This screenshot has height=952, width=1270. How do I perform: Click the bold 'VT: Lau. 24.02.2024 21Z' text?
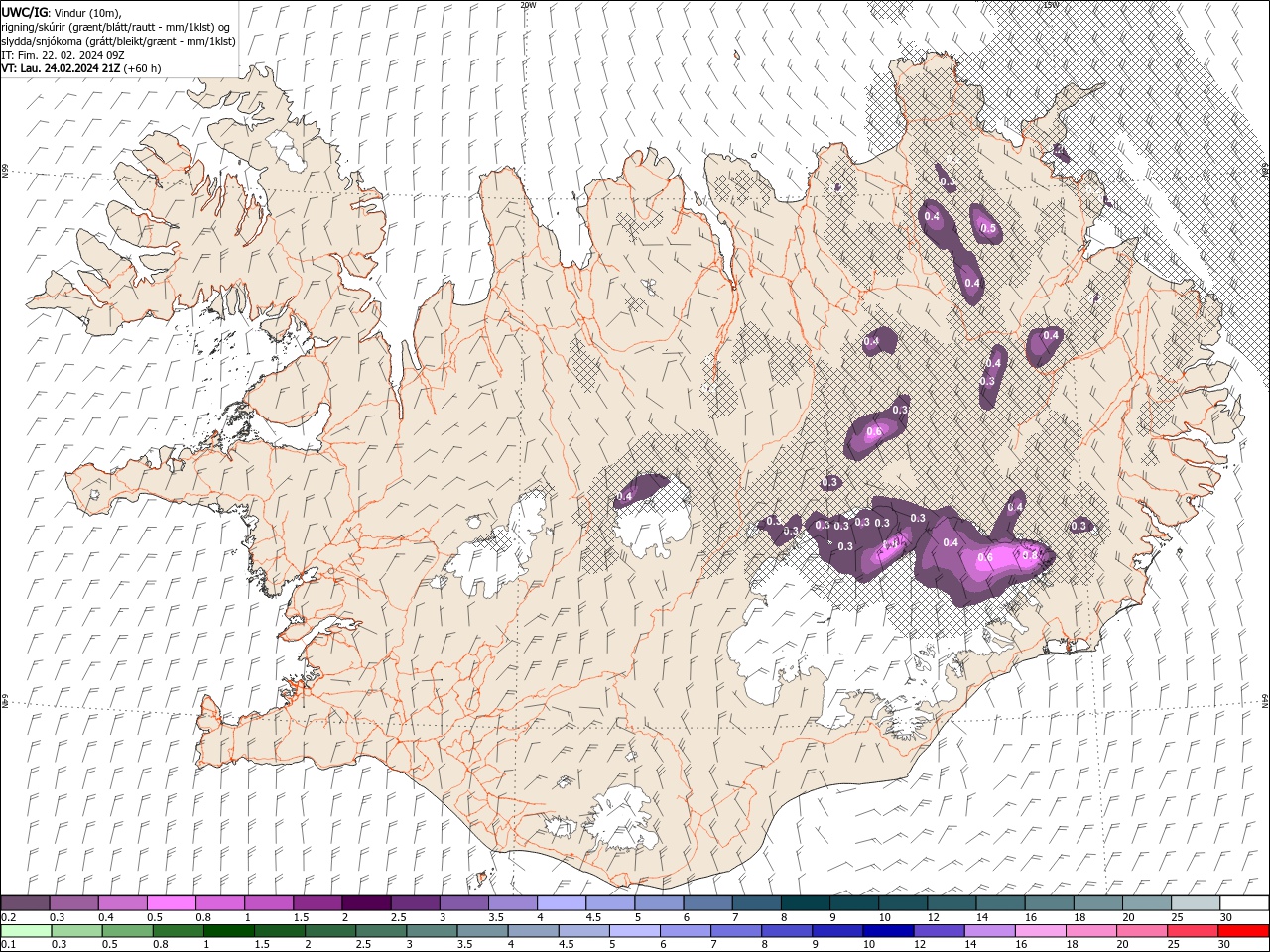[x=61, y=68]
